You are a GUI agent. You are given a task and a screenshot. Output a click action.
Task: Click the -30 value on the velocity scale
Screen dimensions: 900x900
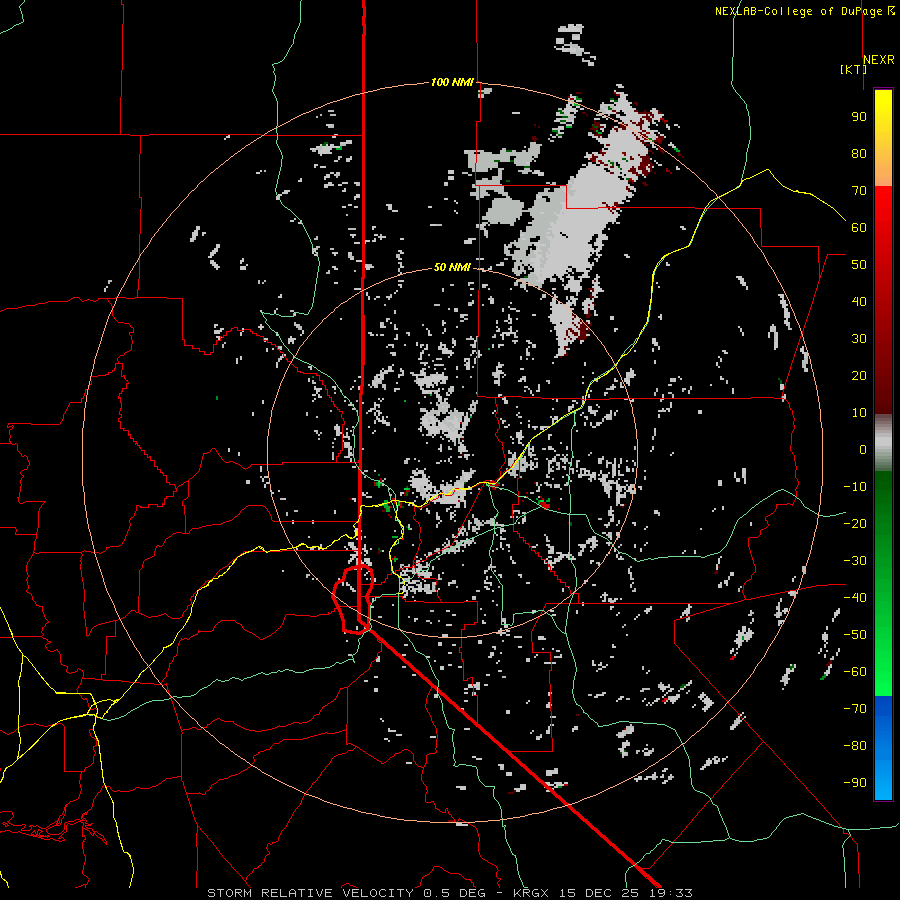coord(855,561)
